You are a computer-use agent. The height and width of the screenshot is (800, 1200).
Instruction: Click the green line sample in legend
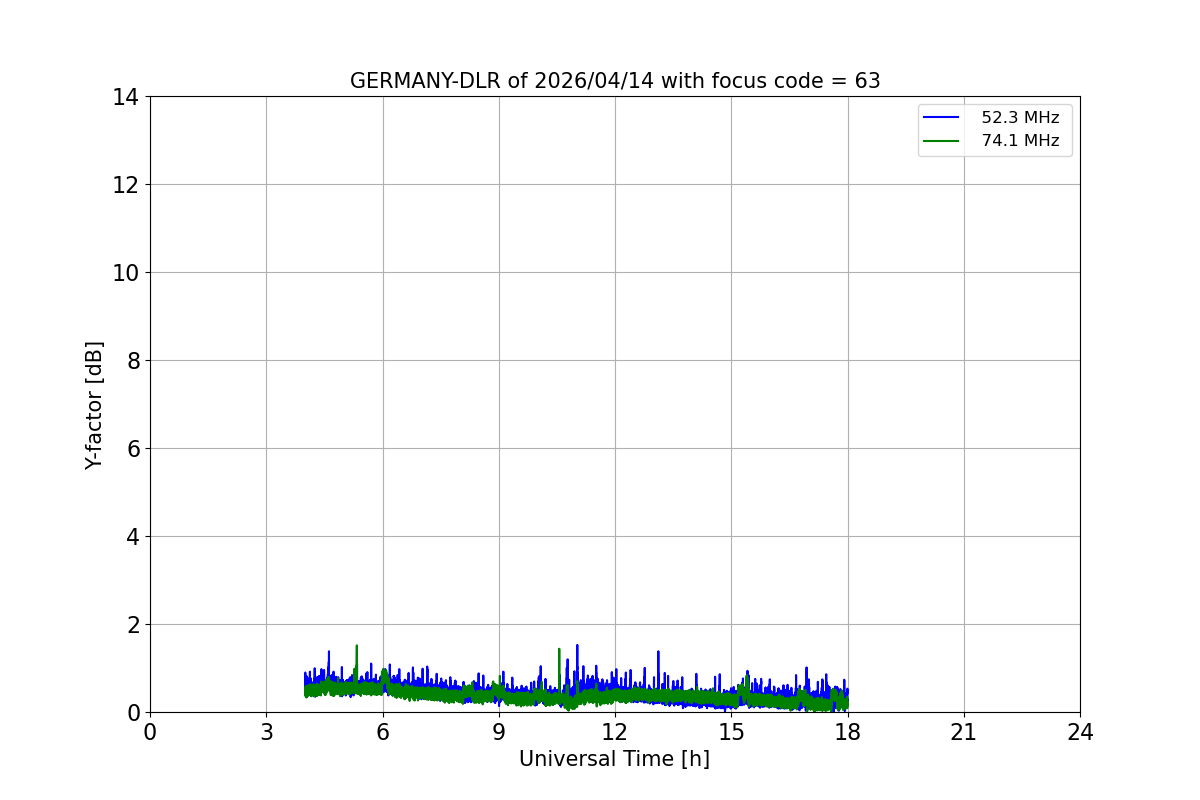pyautogui.click(x=941, y=141)
